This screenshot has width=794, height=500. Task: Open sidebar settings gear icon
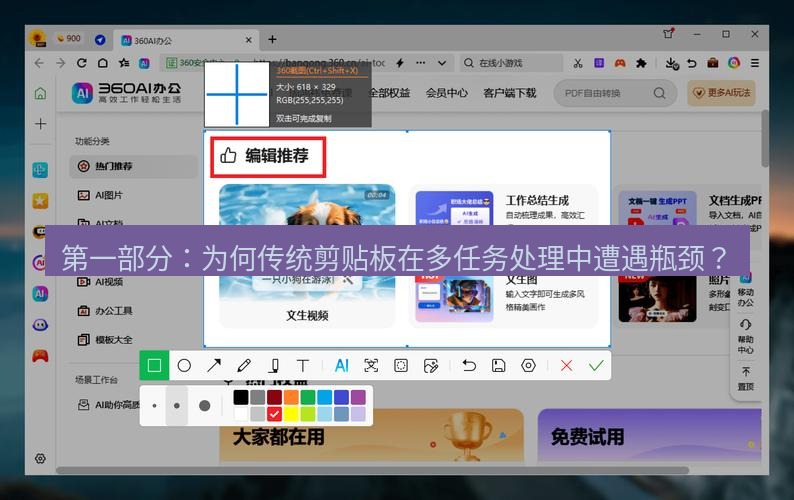(x=41, y=458)
